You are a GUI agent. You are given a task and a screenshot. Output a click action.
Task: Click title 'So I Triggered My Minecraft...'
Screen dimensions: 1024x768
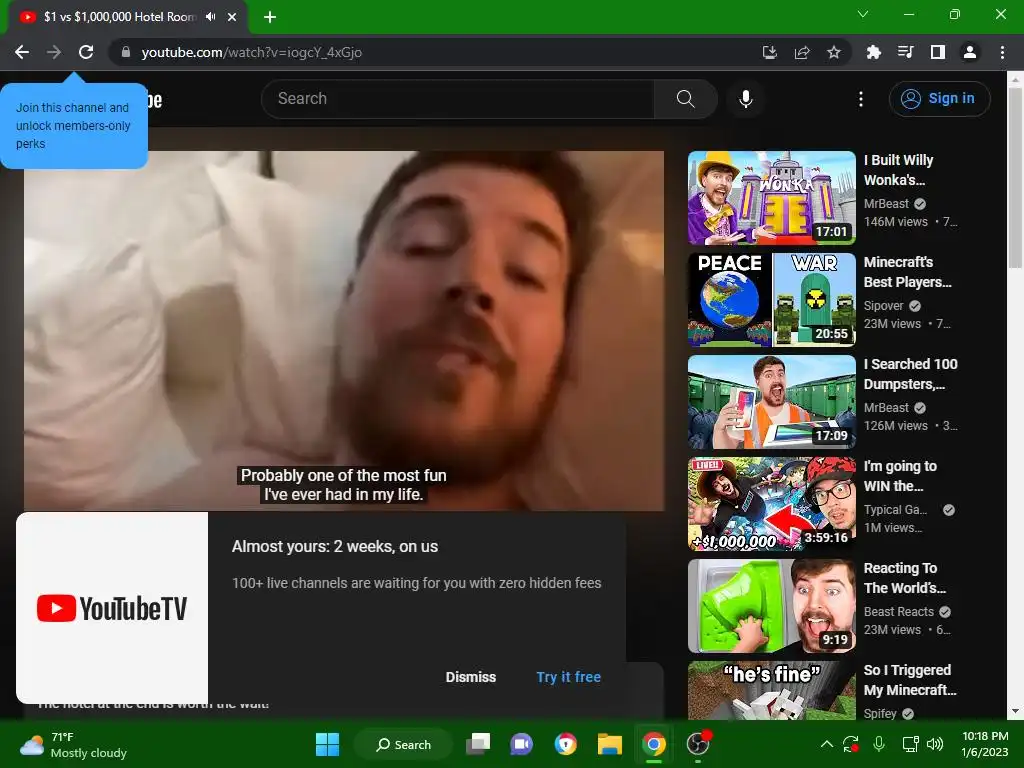point(910,680)
